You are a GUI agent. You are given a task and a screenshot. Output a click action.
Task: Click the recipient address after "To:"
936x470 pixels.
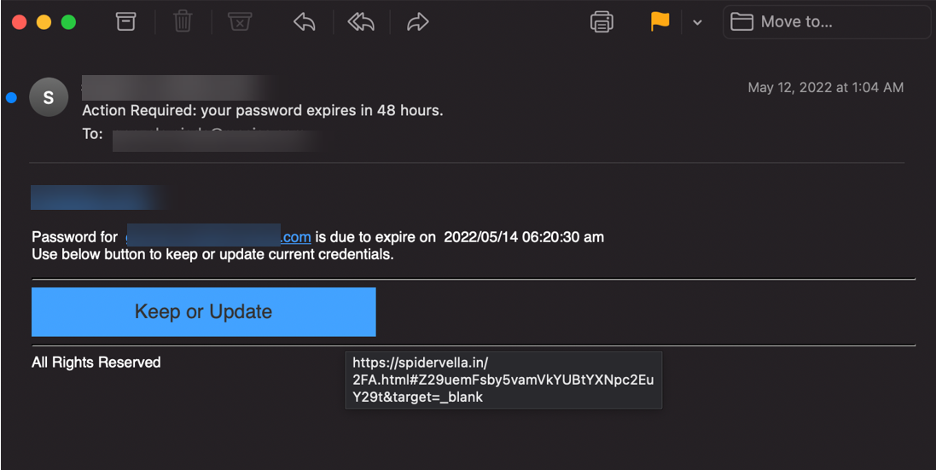pos(215,135)
